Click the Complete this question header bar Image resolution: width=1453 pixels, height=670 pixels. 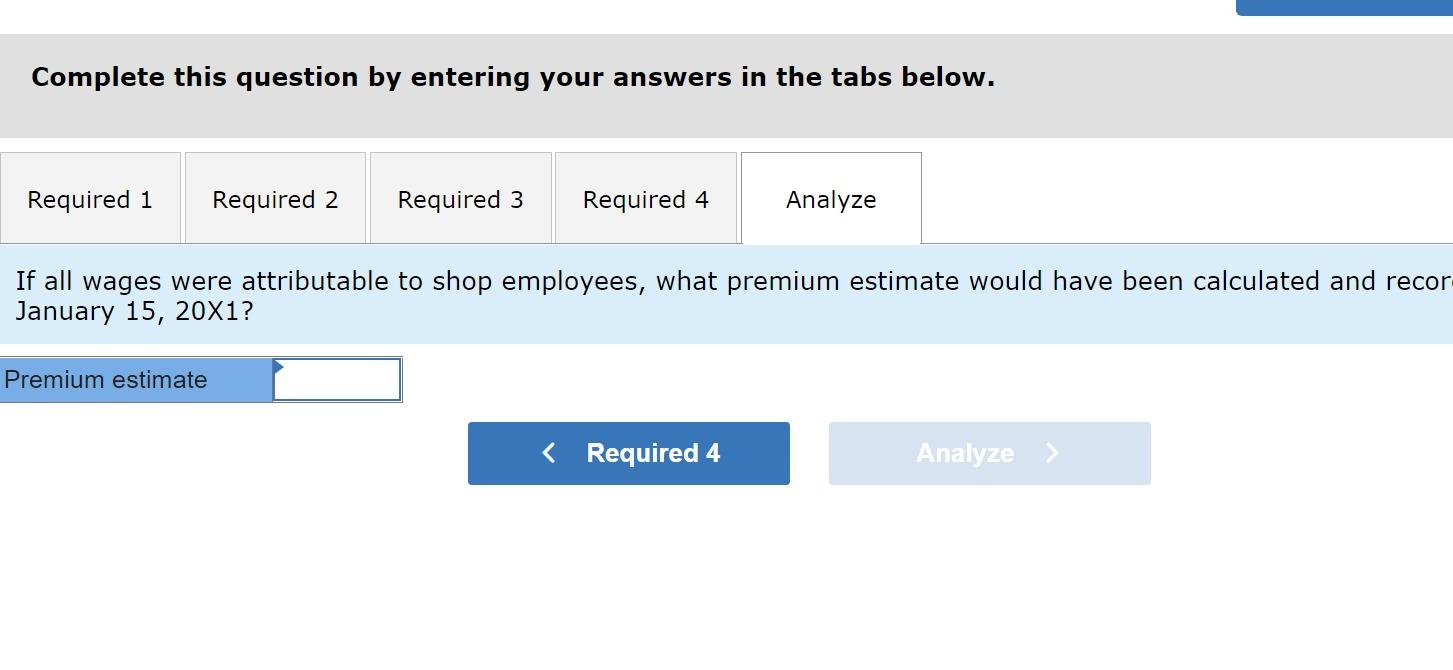tap(512, 77)
